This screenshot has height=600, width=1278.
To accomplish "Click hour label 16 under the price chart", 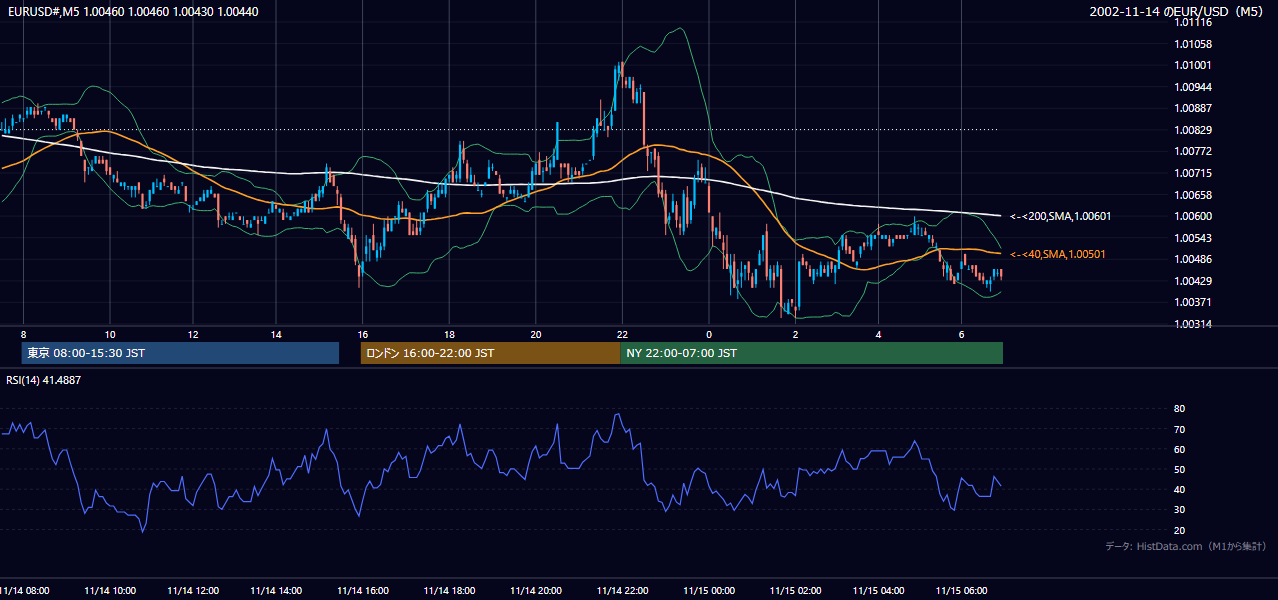I will pyautogui.click(x=363, y=334).
